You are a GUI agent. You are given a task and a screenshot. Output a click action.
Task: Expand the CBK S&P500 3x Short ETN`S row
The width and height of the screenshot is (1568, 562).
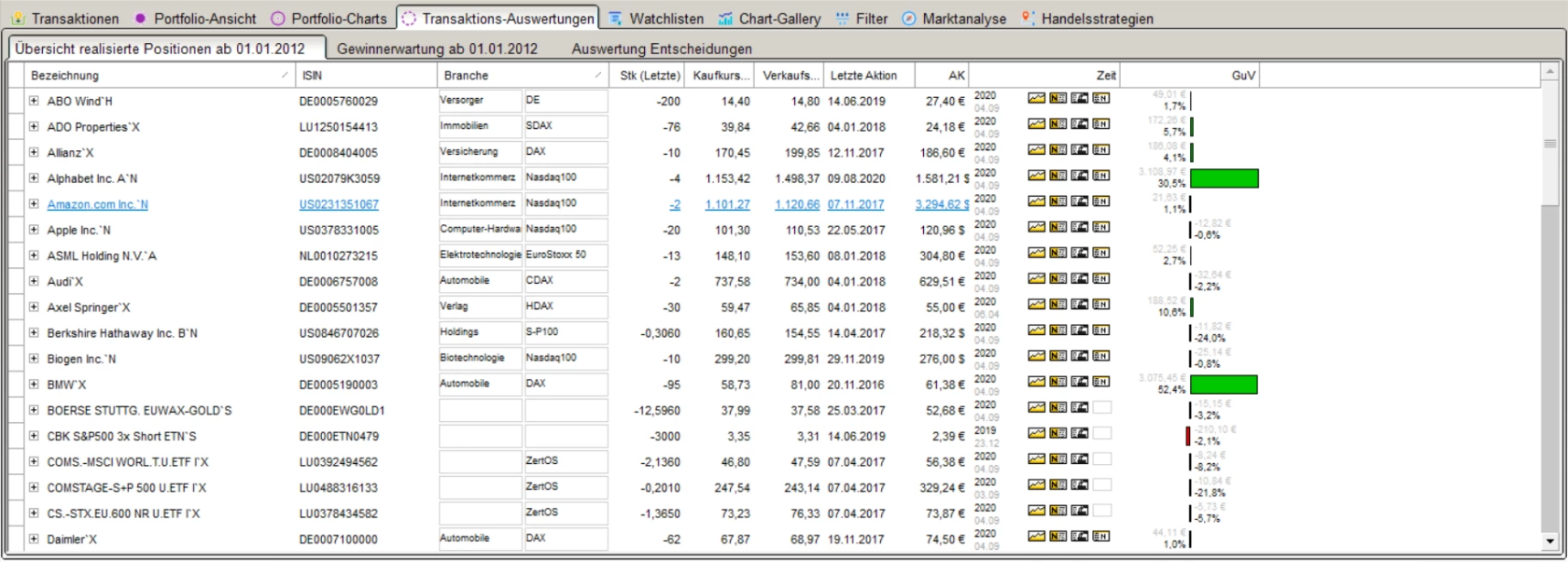tap(34, 436)
